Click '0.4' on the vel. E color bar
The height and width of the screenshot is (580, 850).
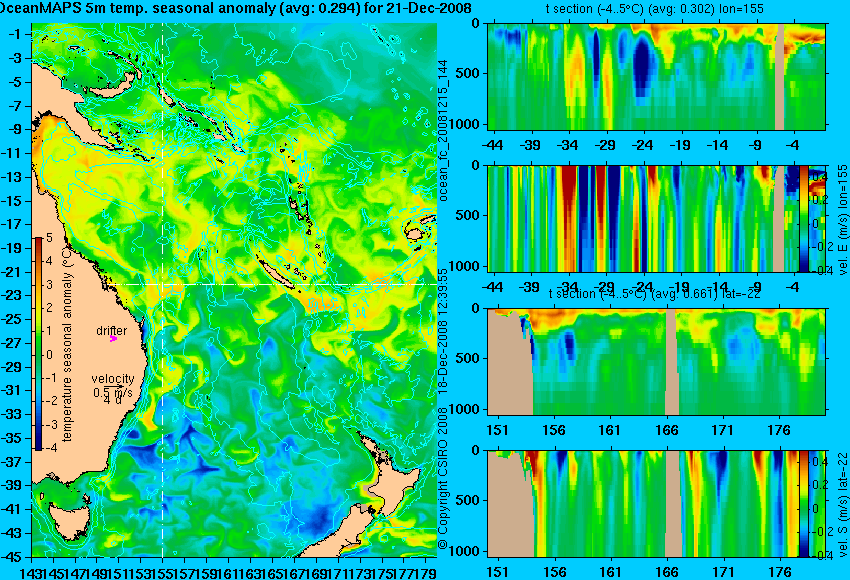coord(818,177)
